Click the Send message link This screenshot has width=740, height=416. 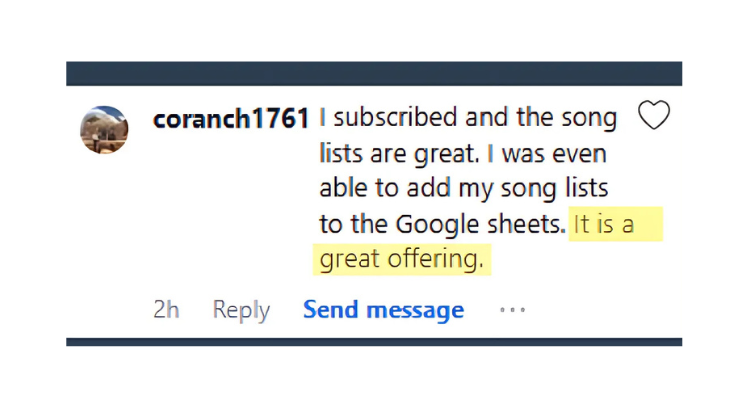coord(383,310)
